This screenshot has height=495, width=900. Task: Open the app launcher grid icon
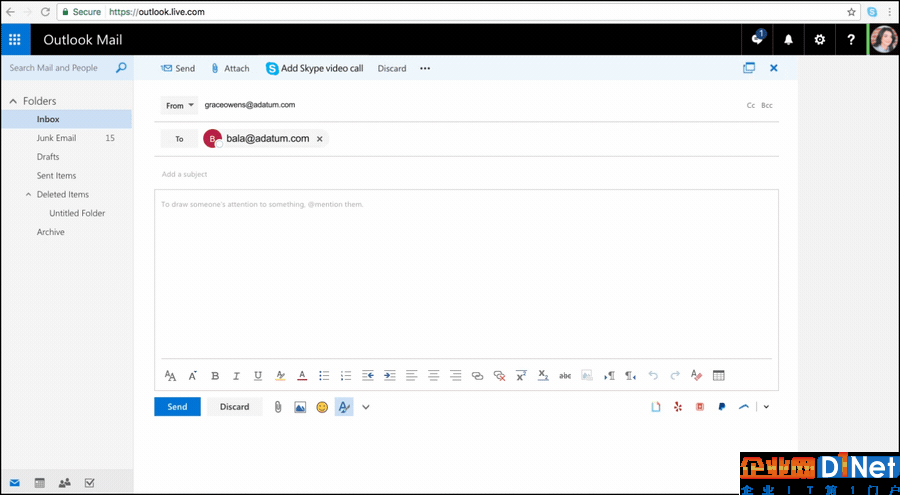pos(15,40)
